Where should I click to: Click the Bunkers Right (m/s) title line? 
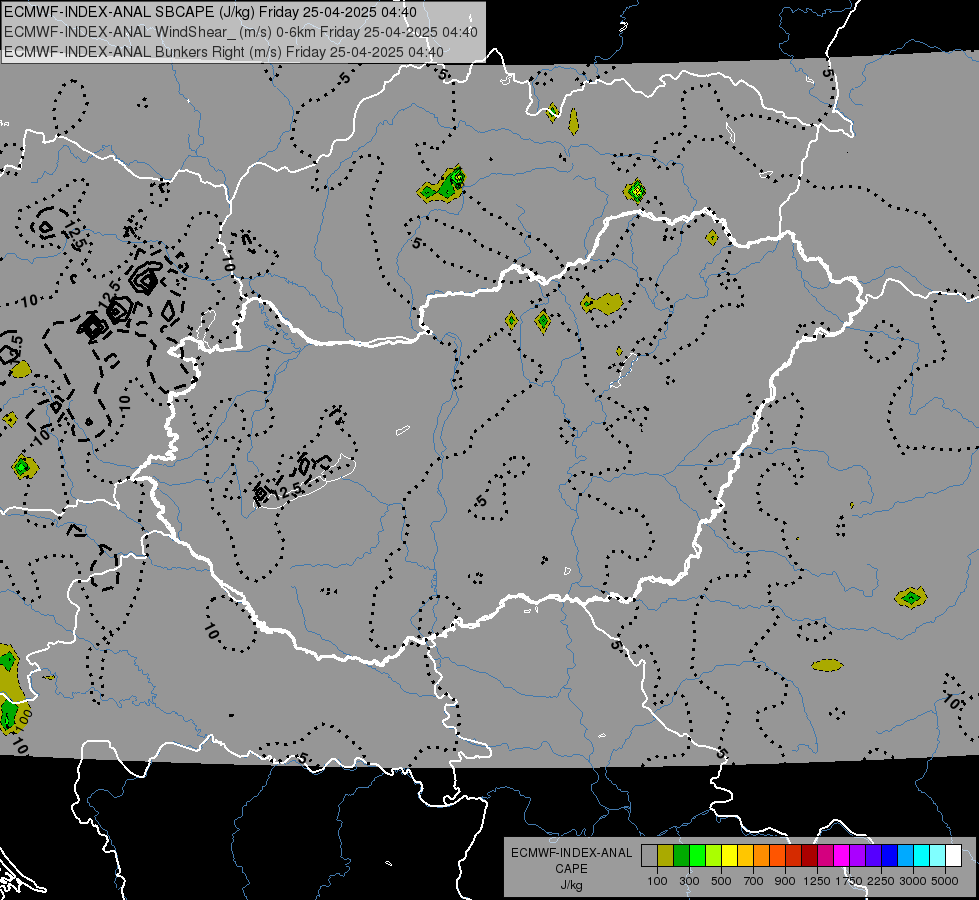pos(224,52)
